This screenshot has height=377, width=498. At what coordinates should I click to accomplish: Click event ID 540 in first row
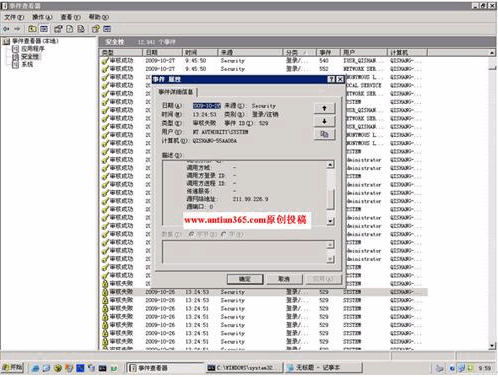pyautogui.click(x=324, y=61)
